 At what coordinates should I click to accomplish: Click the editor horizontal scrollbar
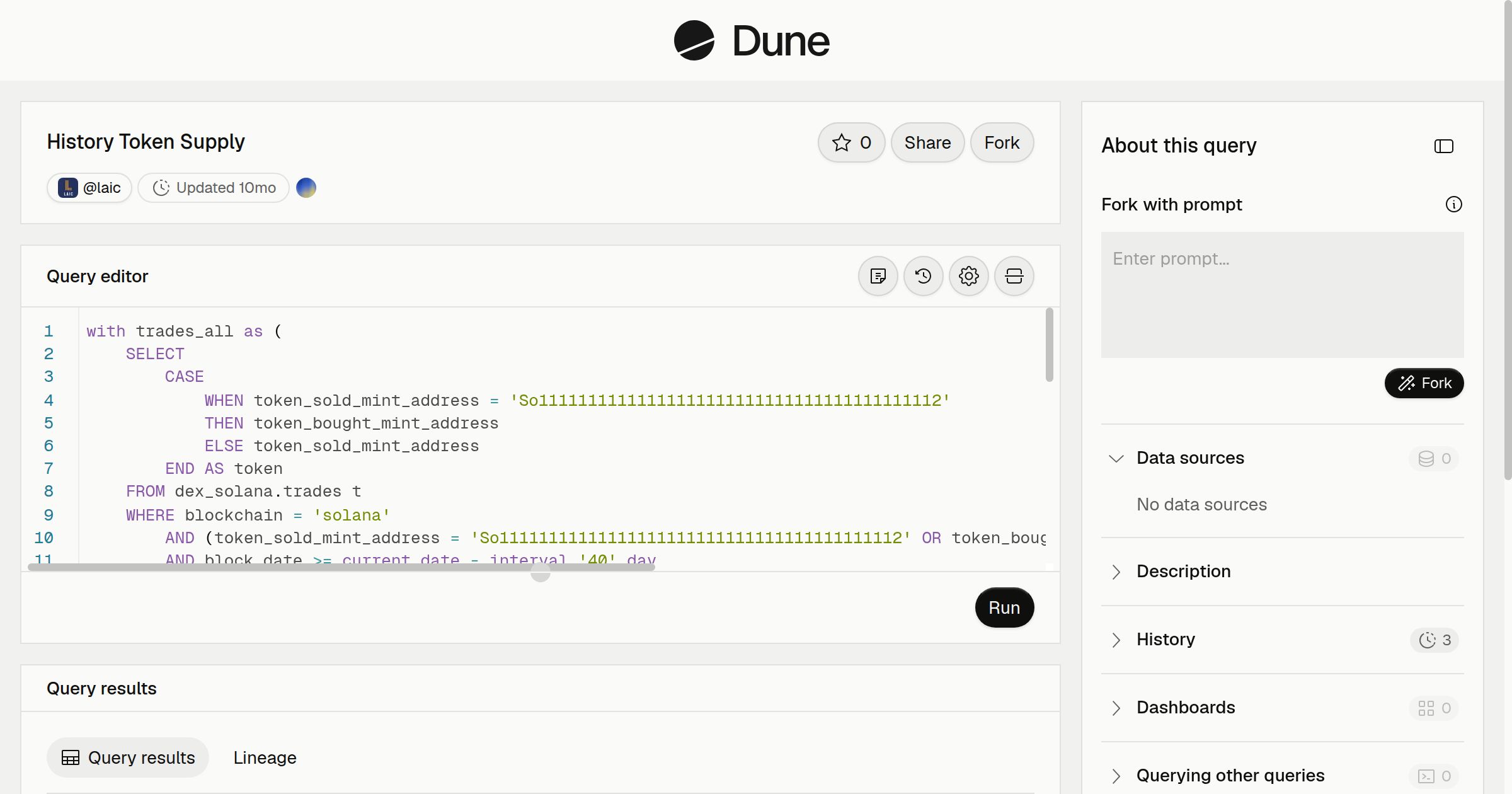(x=341, y=567)
